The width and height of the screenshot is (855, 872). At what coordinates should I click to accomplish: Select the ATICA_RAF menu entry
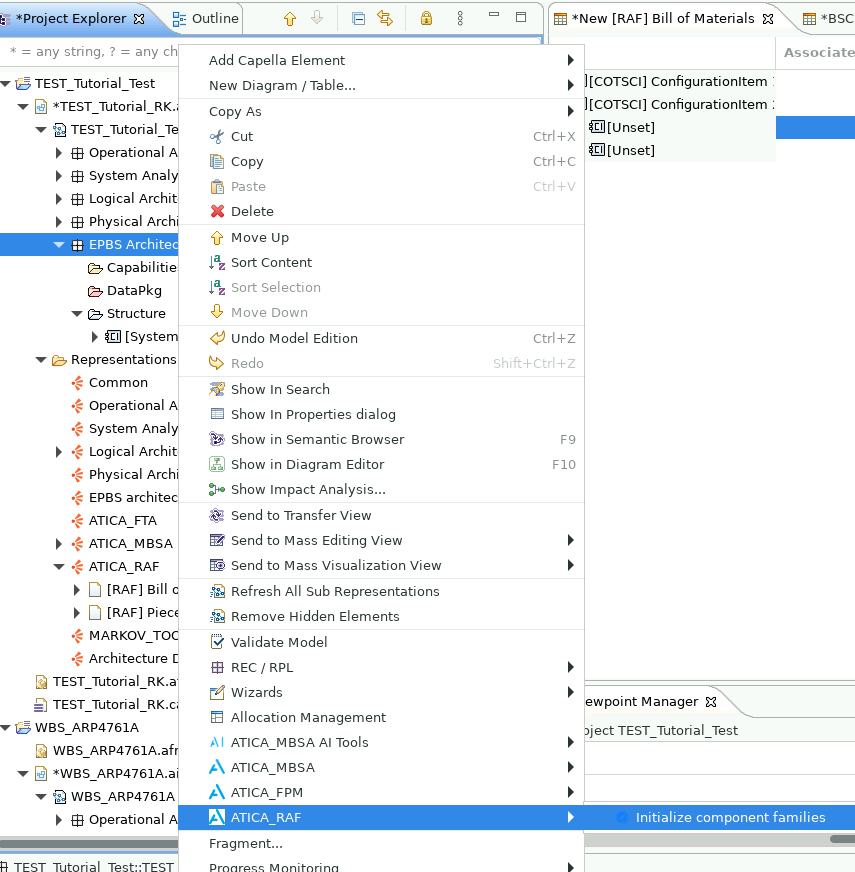(382, 818)
